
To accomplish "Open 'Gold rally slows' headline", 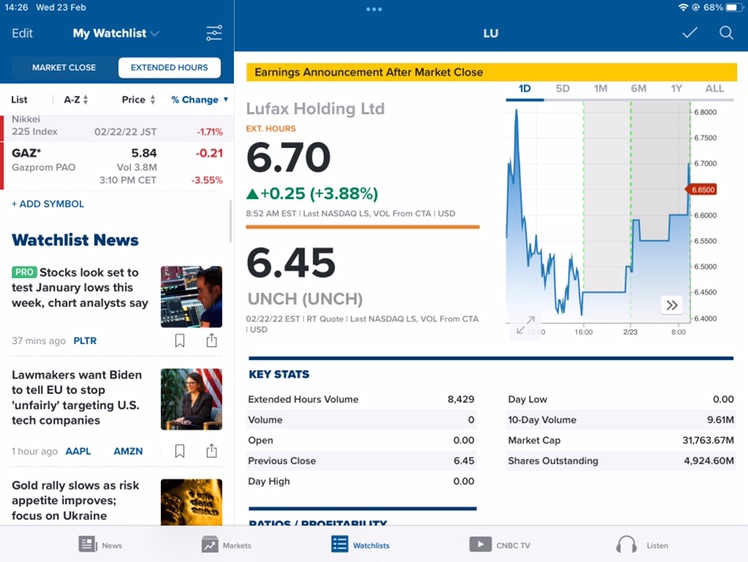I will [x=75, y=500].
